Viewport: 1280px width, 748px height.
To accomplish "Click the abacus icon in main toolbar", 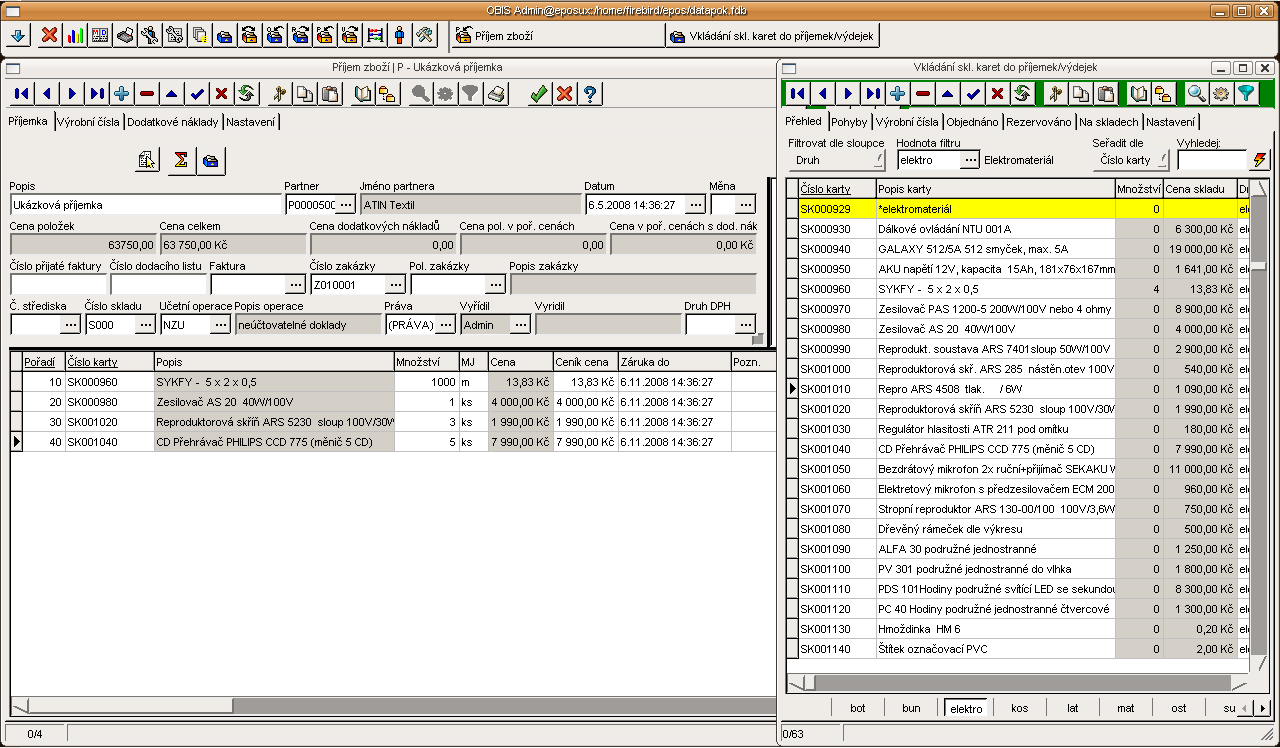I will click(374, 36).
